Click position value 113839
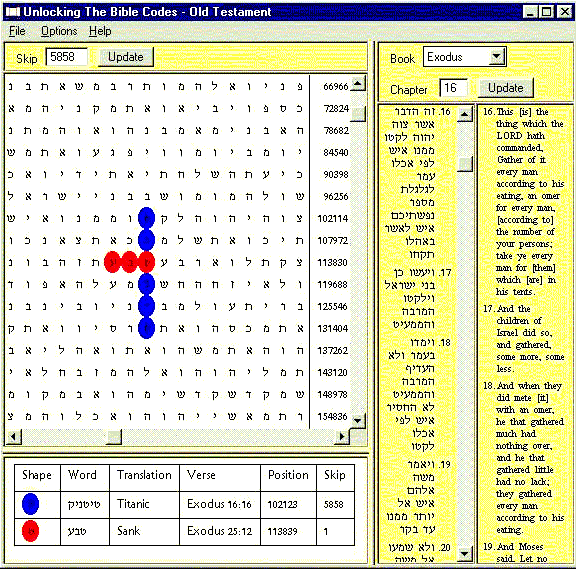 coord(282,531)
